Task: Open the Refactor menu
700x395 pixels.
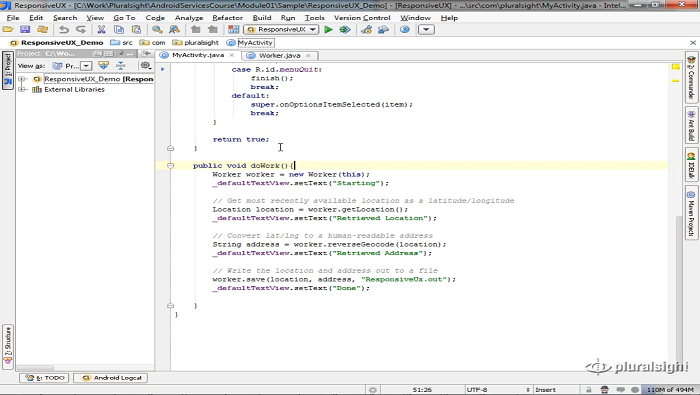Action: pyautogui.click(x=227, y=18)
